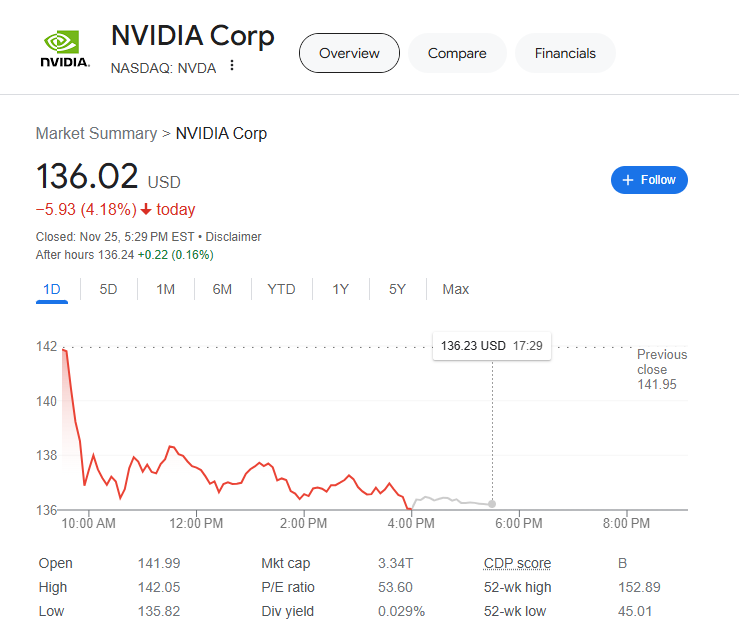Click the red down arrow icon
This screenshot has height=622, width=739.
pos(146,210)
